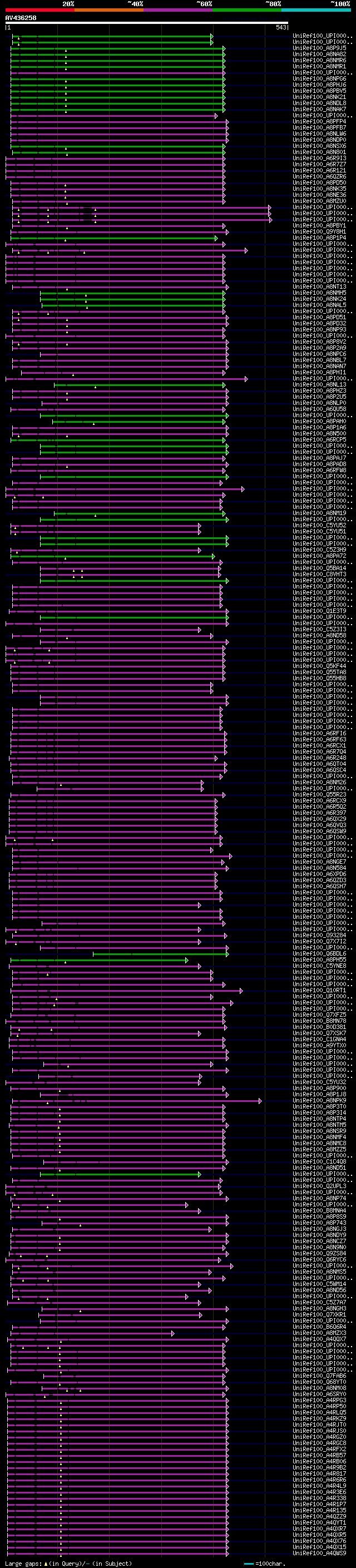Click the query end position 543
The image size is (356, 1568).
click(x=281, y=27)
